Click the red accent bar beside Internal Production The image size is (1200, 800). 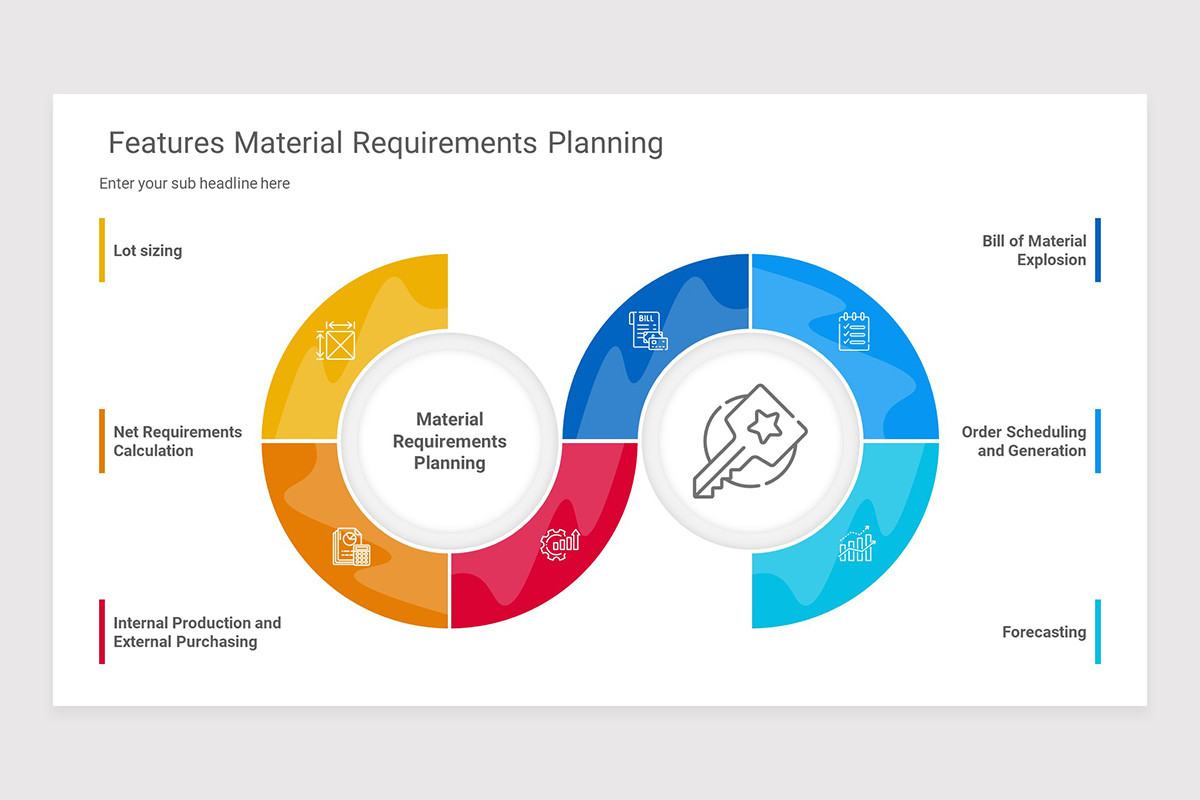(101, 631)
